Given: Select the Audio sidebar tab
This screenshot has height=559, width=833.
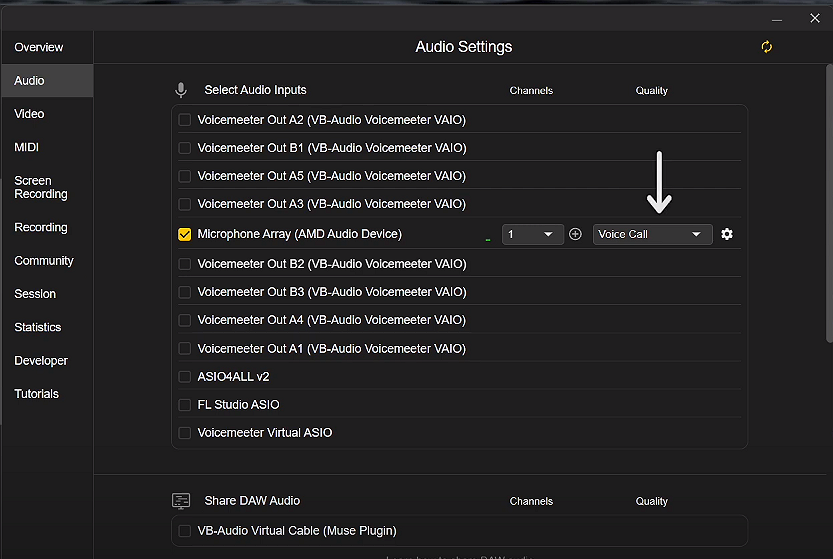Looking at the screenshot, I should [47, 81].
